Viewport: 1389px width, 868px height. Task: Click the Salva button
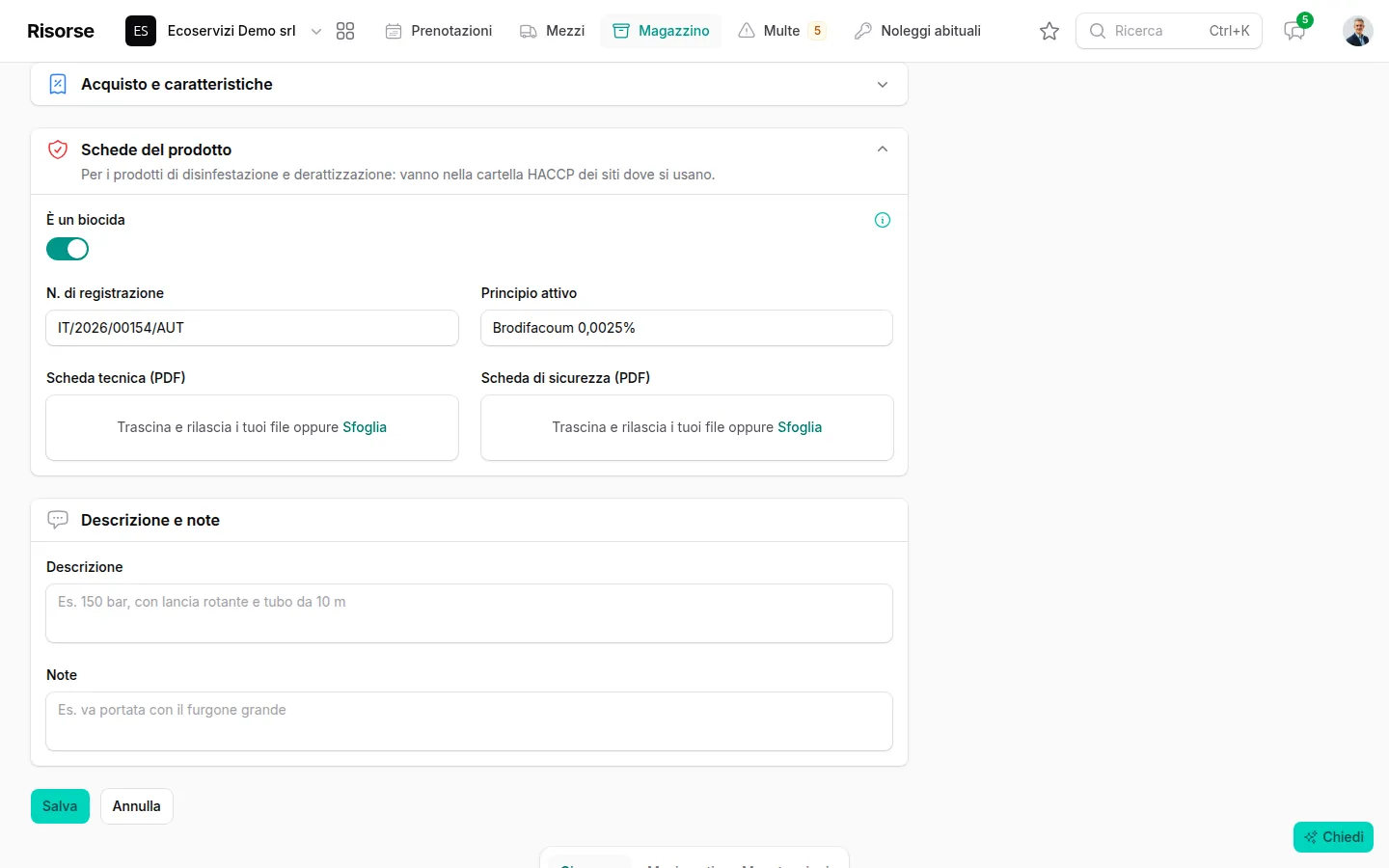coord(60,806)
